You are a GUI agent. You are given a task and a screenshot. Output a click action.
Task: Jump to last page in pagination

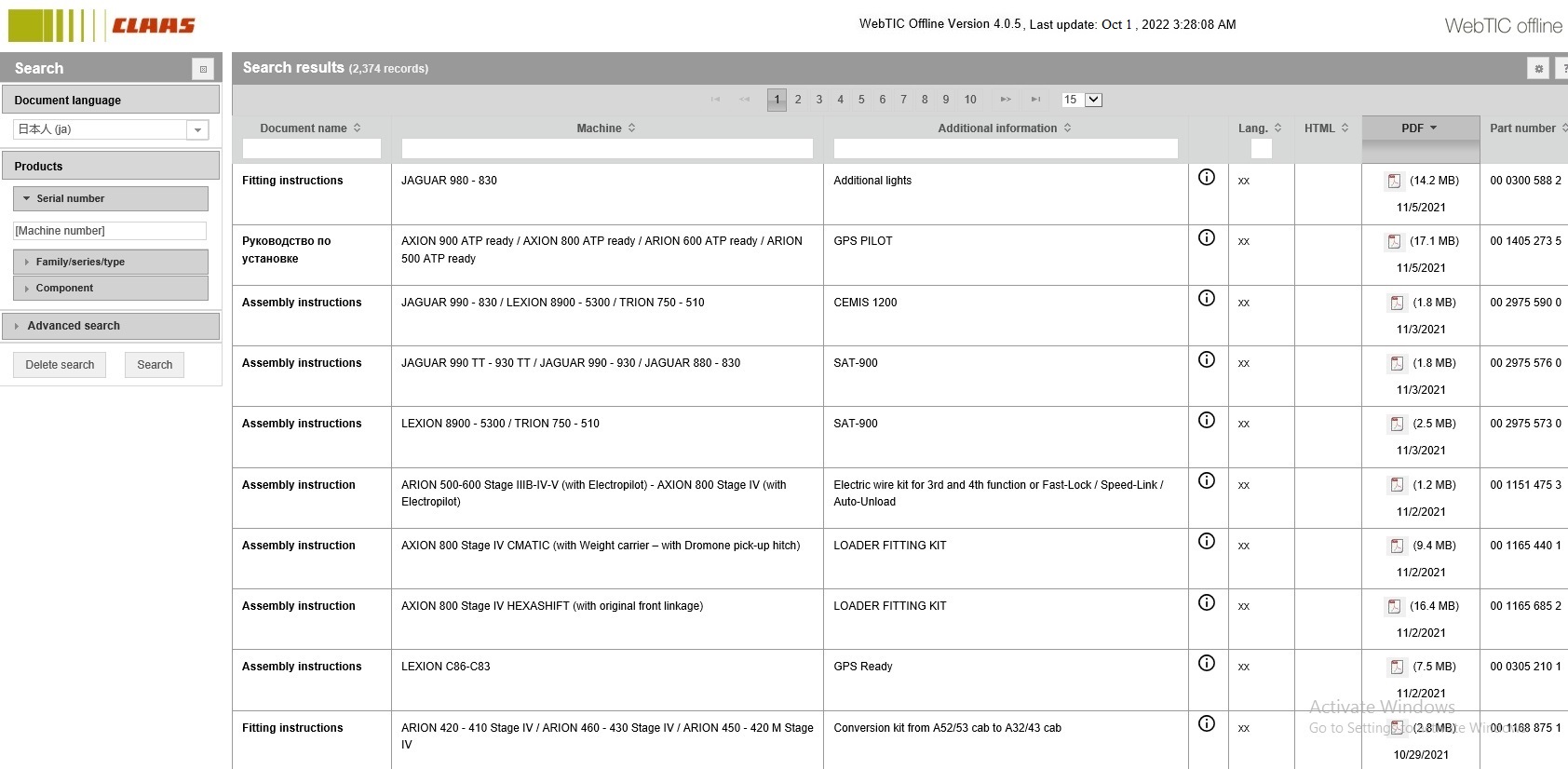click(x=1035, y=100)
